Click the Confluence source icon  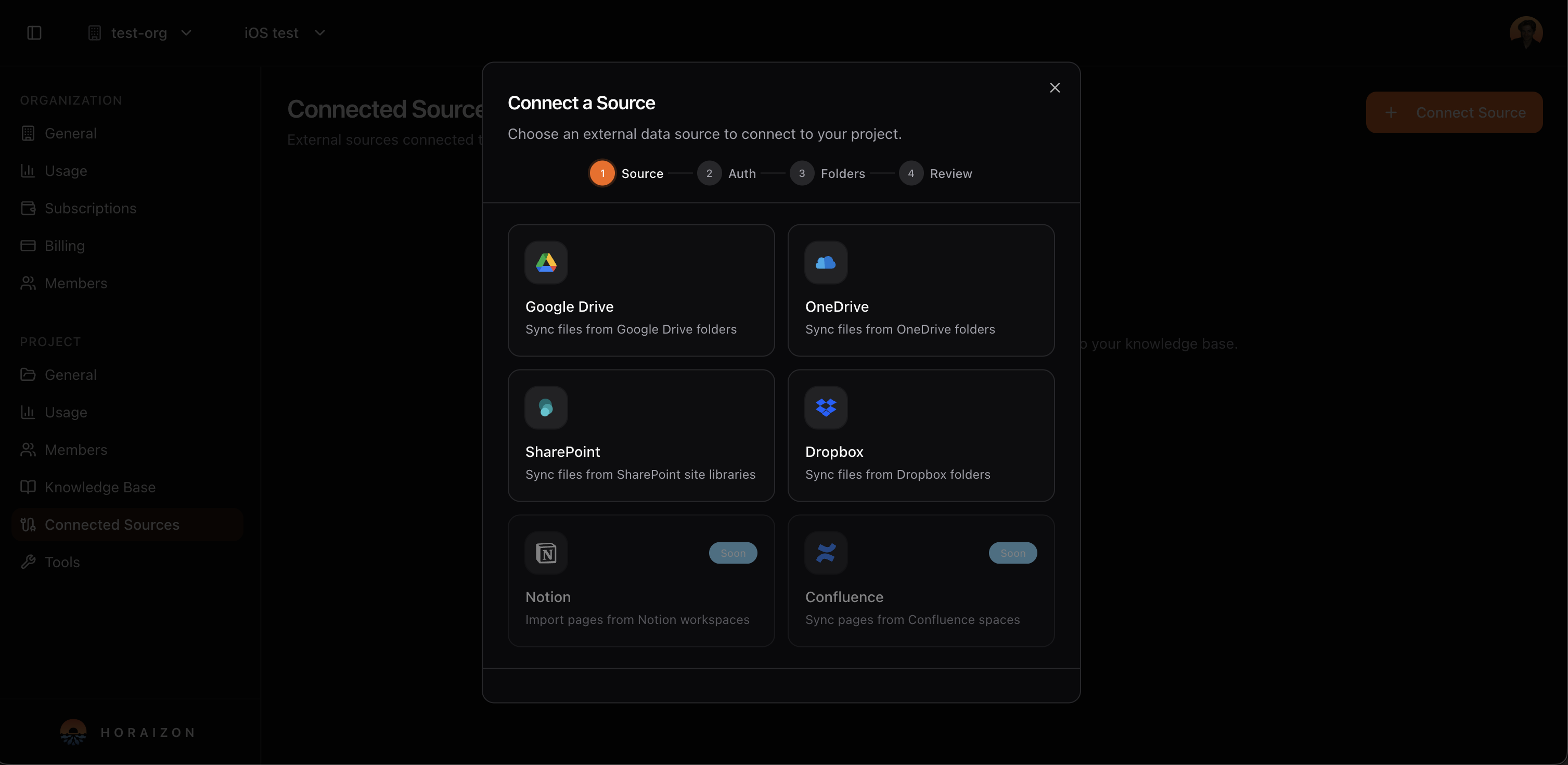tap(826, 553)
